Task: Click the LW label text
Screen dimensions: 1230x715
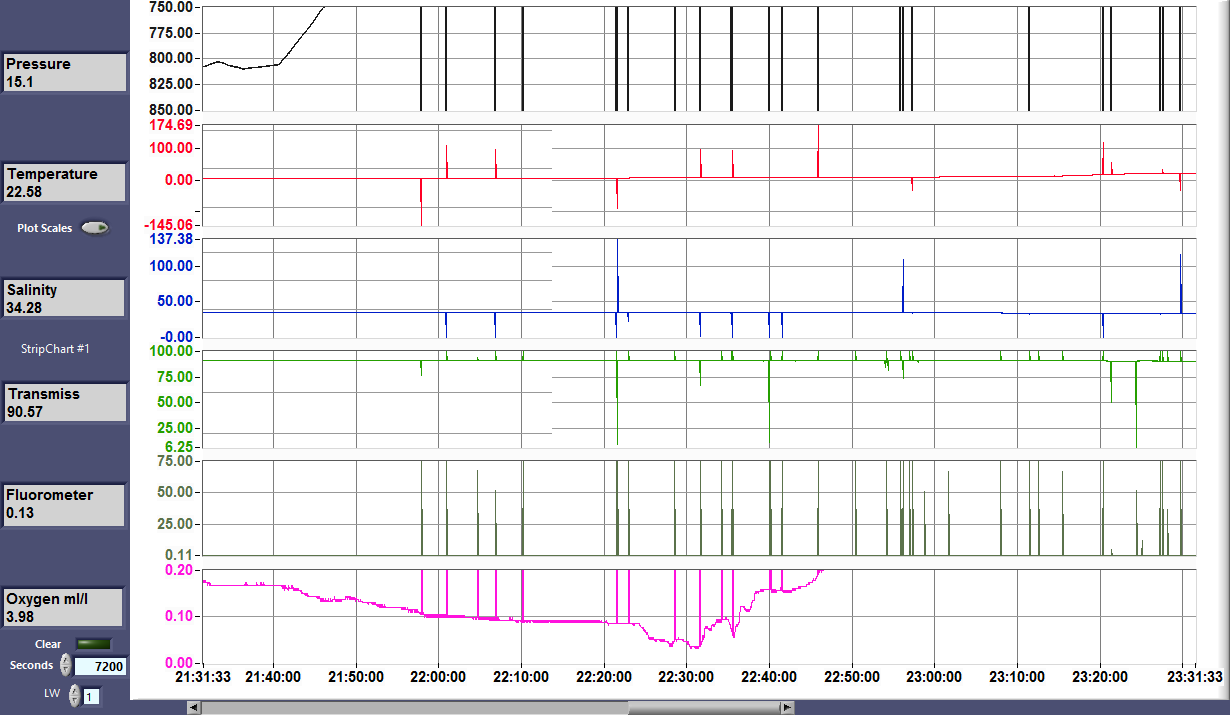Action: [51, 693]
